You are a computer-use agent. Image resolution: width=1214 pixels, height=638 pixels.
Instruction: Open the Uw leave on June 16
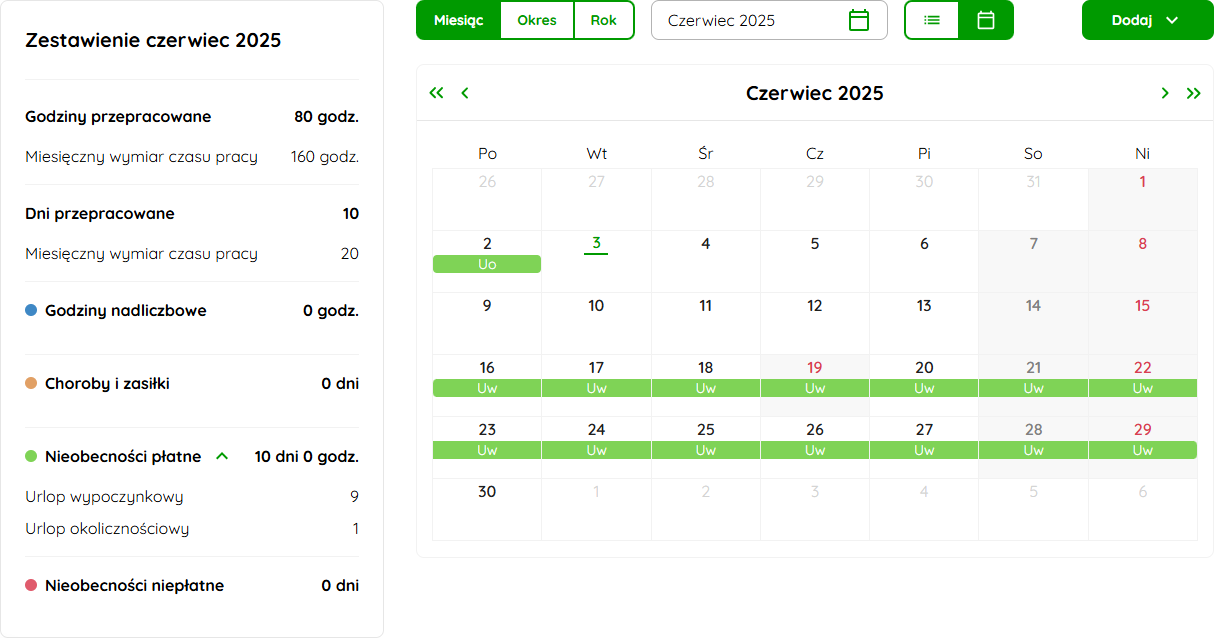pyautogui.click(x=487, y=388)
